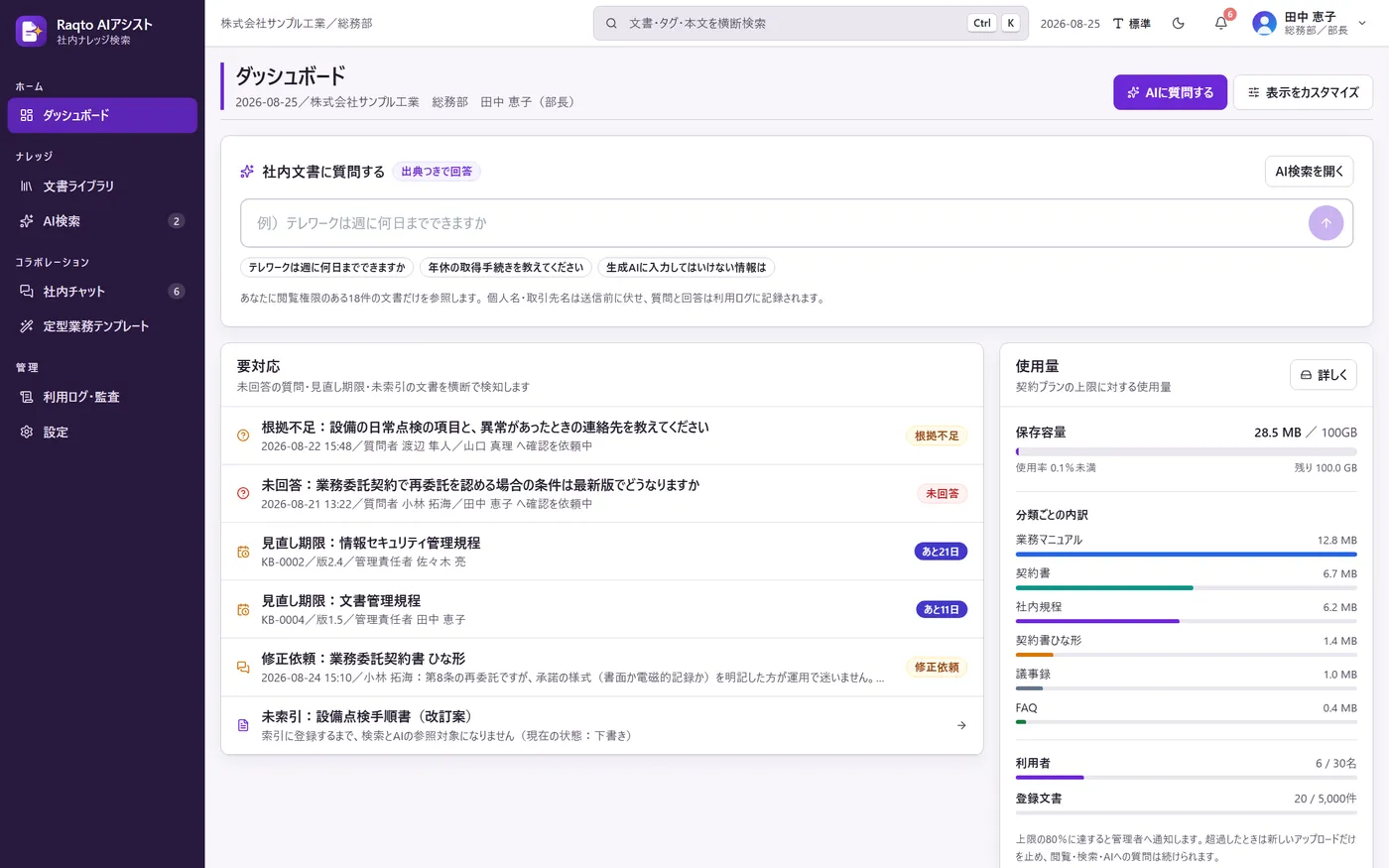Open 見直し期限：情報セキュリティ管理規程 item

[x=601, y=552]
